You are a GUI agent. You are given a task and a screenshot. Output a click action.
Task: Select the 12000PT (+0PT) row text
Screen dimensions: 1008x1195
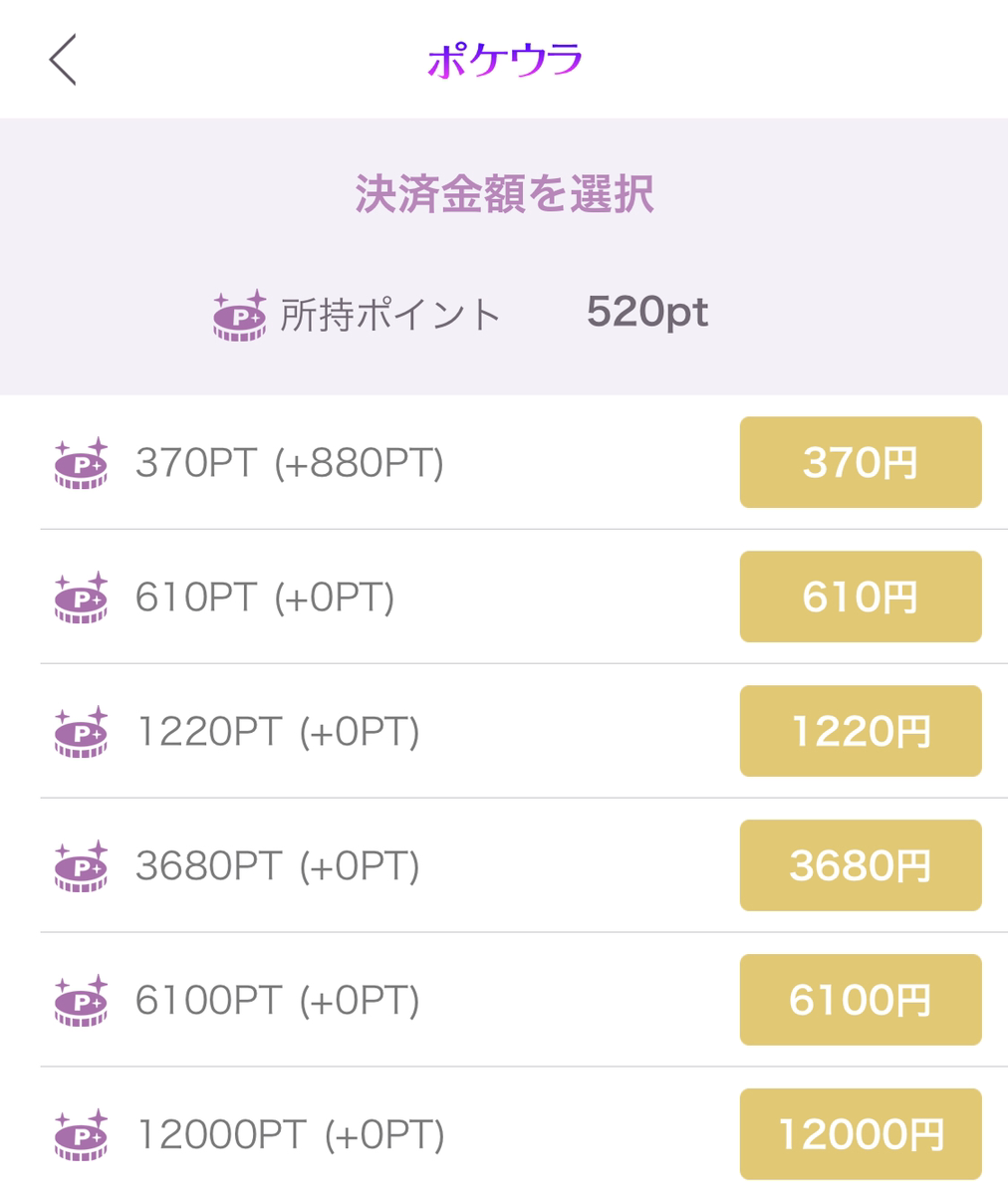(290, 1135)
